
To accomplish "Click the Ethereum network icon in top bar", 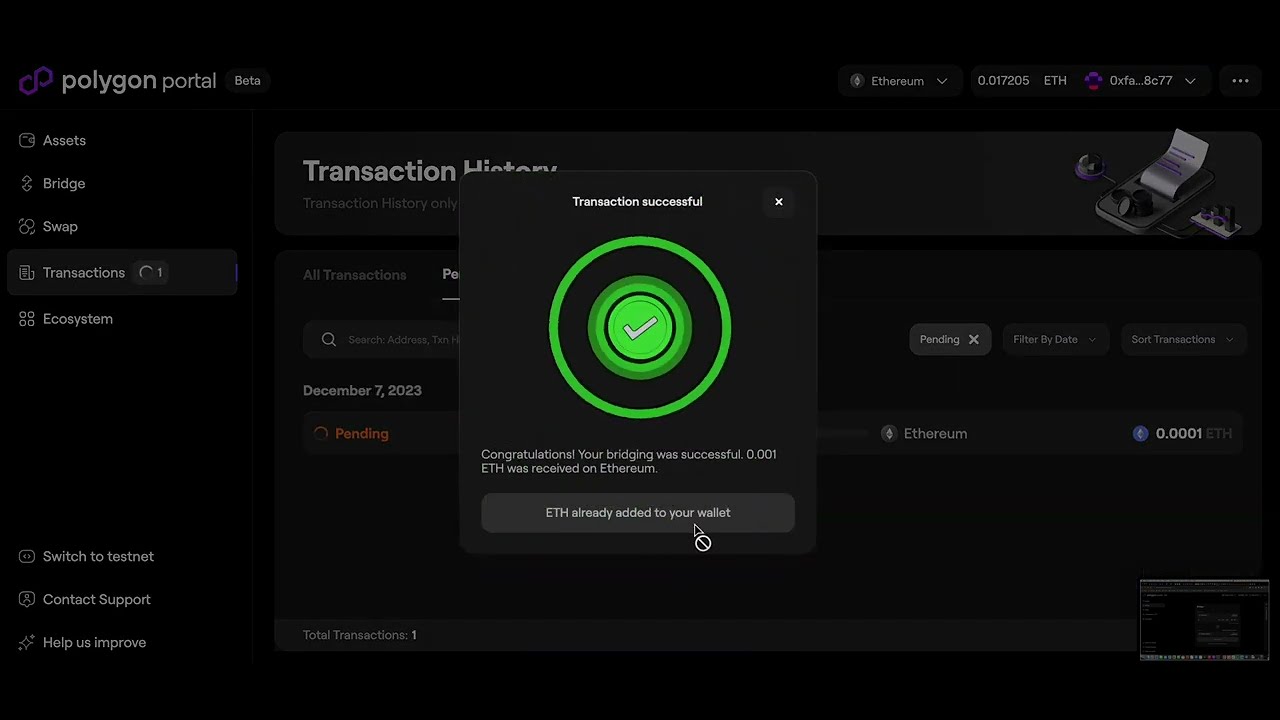I will pos(857,81).
